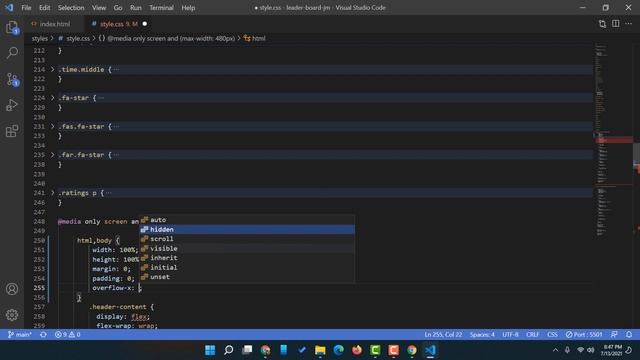The width and height of the screenshot is (640, 360).
Task: Open Microsoft Edge from the taskbar
Action: click(338, 350)
